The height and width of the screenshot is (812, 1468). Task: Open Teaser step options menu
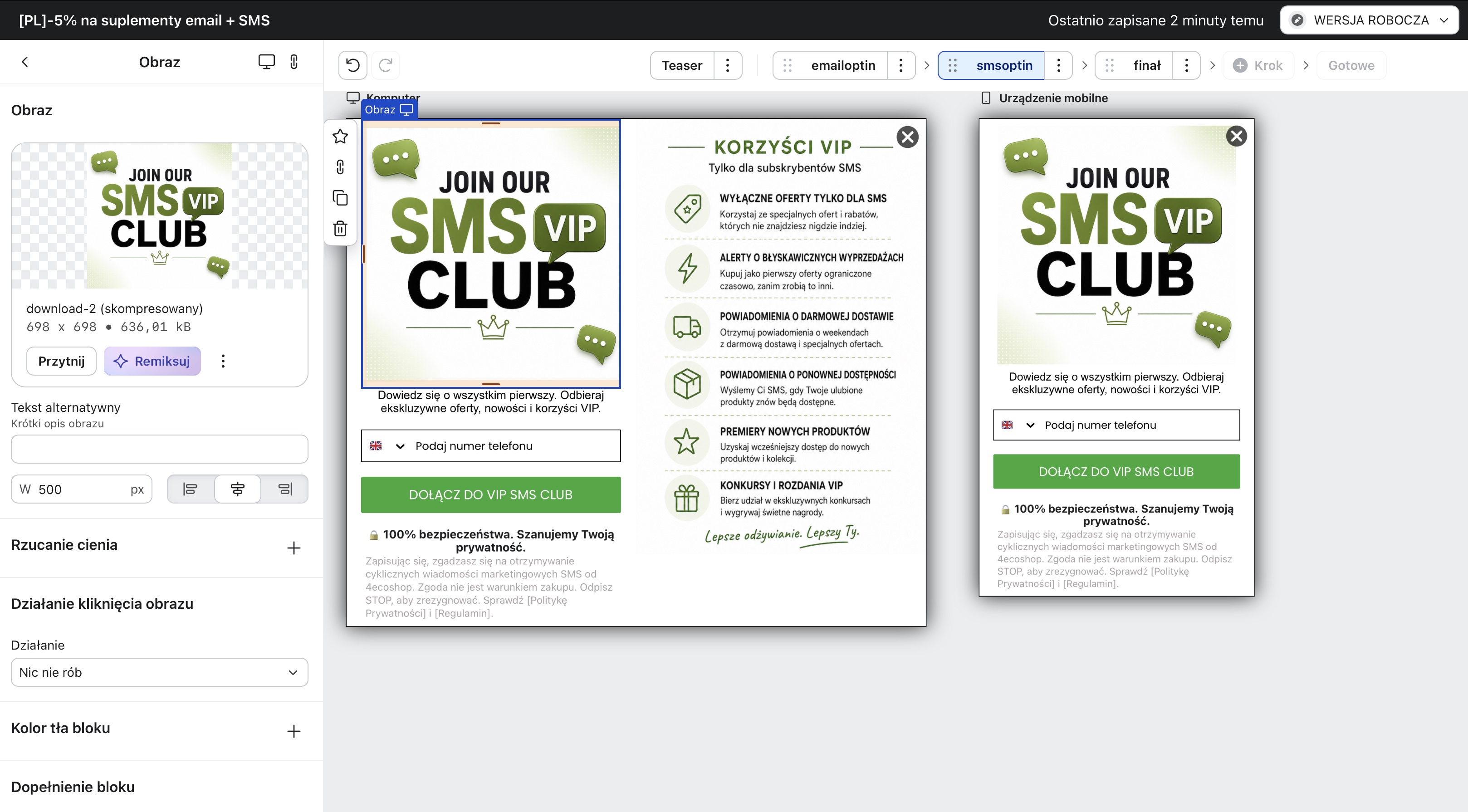point(727,65)
